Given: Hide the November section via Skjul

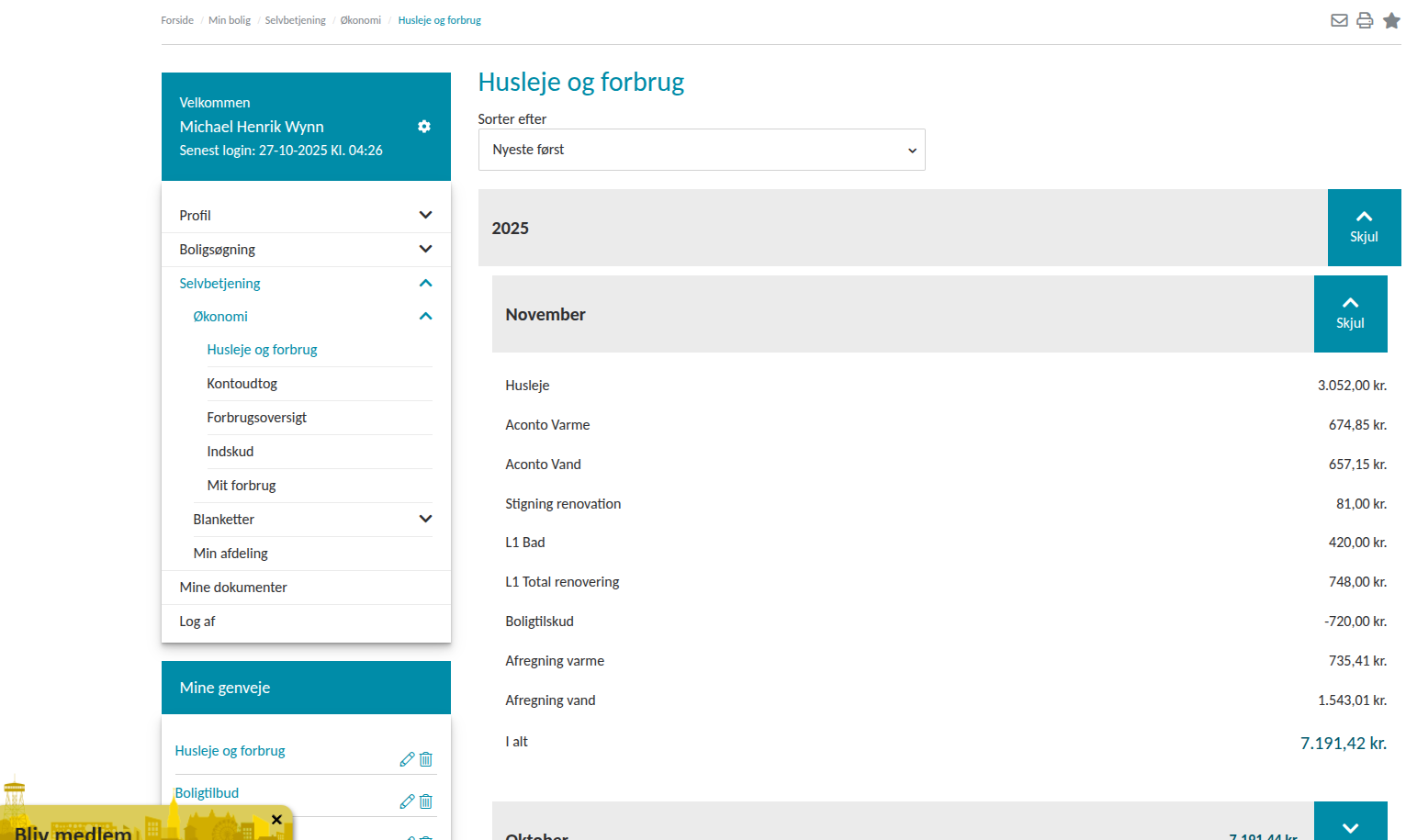Looking at the screenshot, I should (1350, 314).
